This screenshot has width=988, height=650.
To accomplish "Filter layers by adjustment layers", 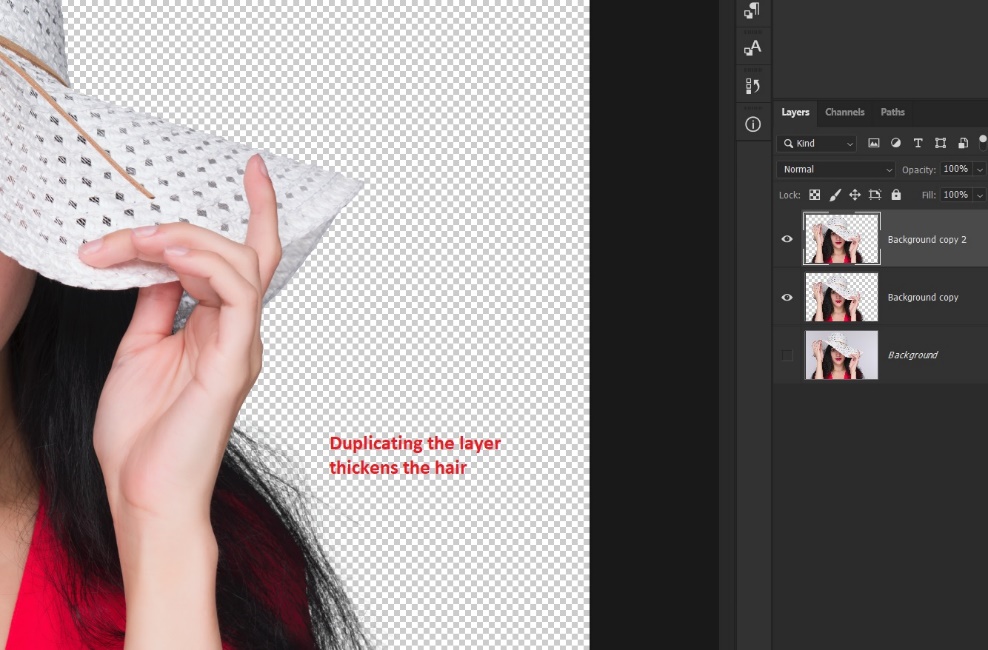I will [x=896, y=144].
